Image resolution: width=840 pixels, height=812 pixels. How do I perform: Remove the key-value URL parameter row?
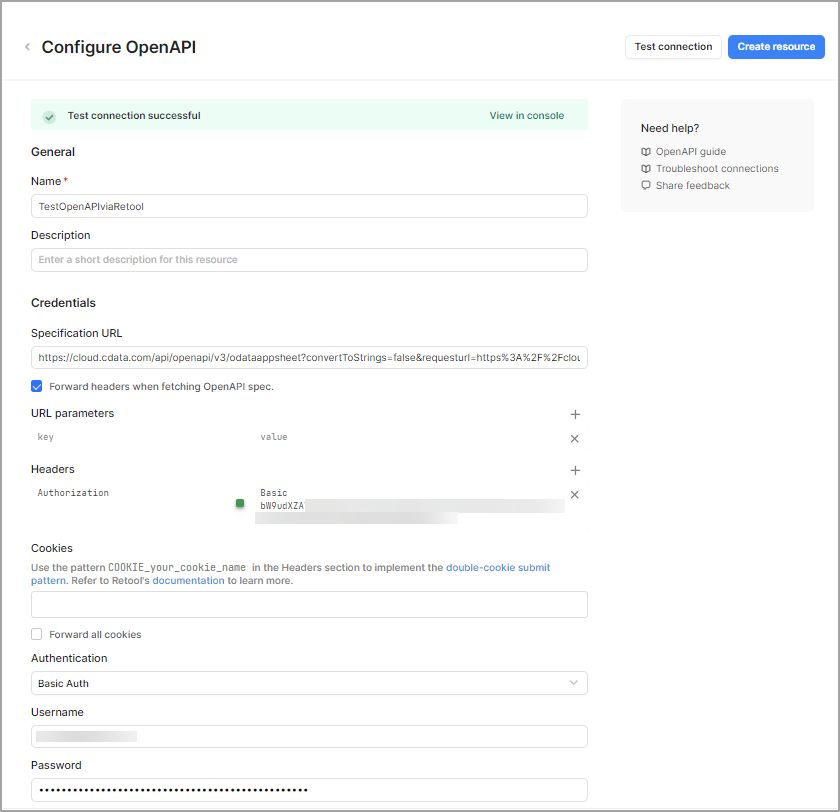coord(575,438)
